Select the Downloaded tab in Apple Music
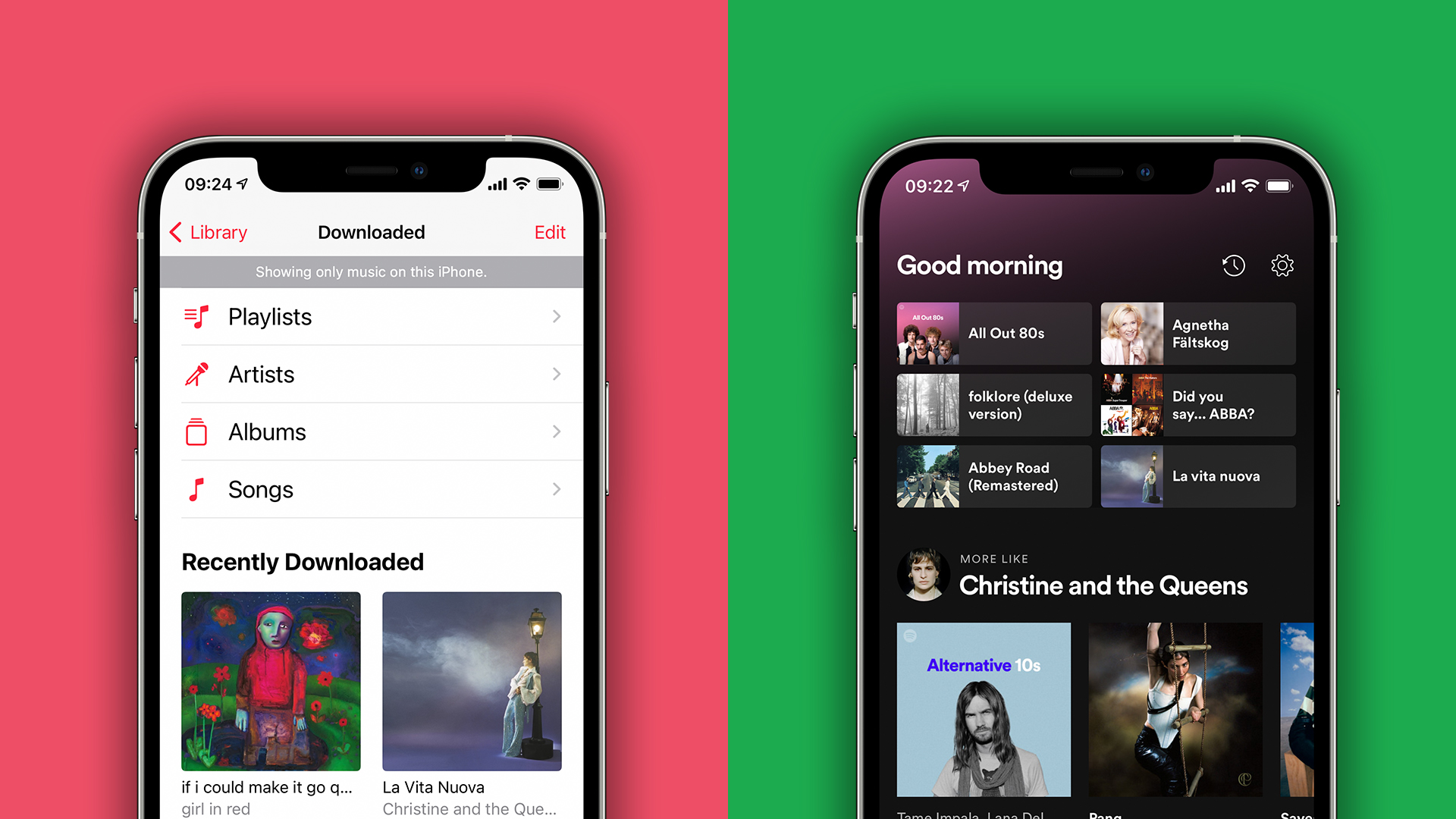 click(370, 232)
